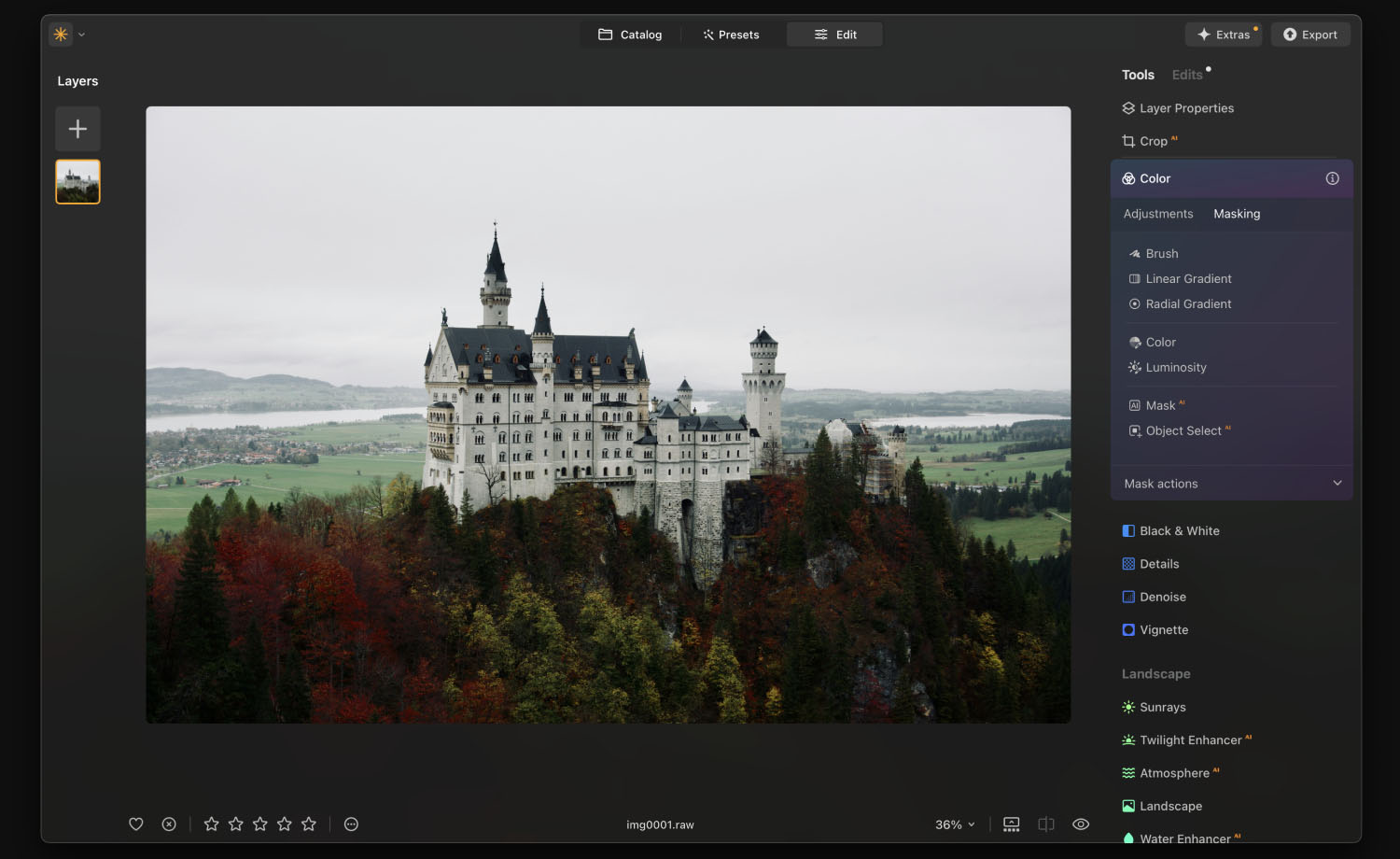1400x859 pixels.
Task: Mark photo as favorite with heart
Action: coord(136,824)
